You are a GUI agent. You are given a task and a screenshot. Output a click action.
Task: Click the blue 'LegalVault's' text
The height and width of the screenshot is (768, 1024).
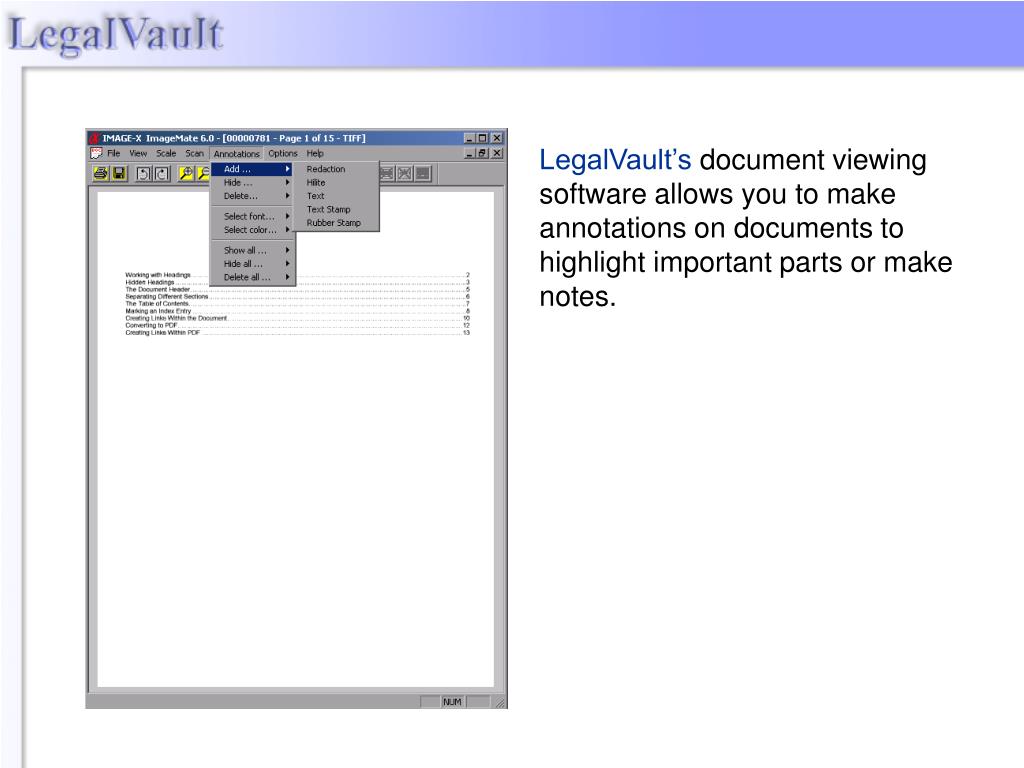pos(615,160)
